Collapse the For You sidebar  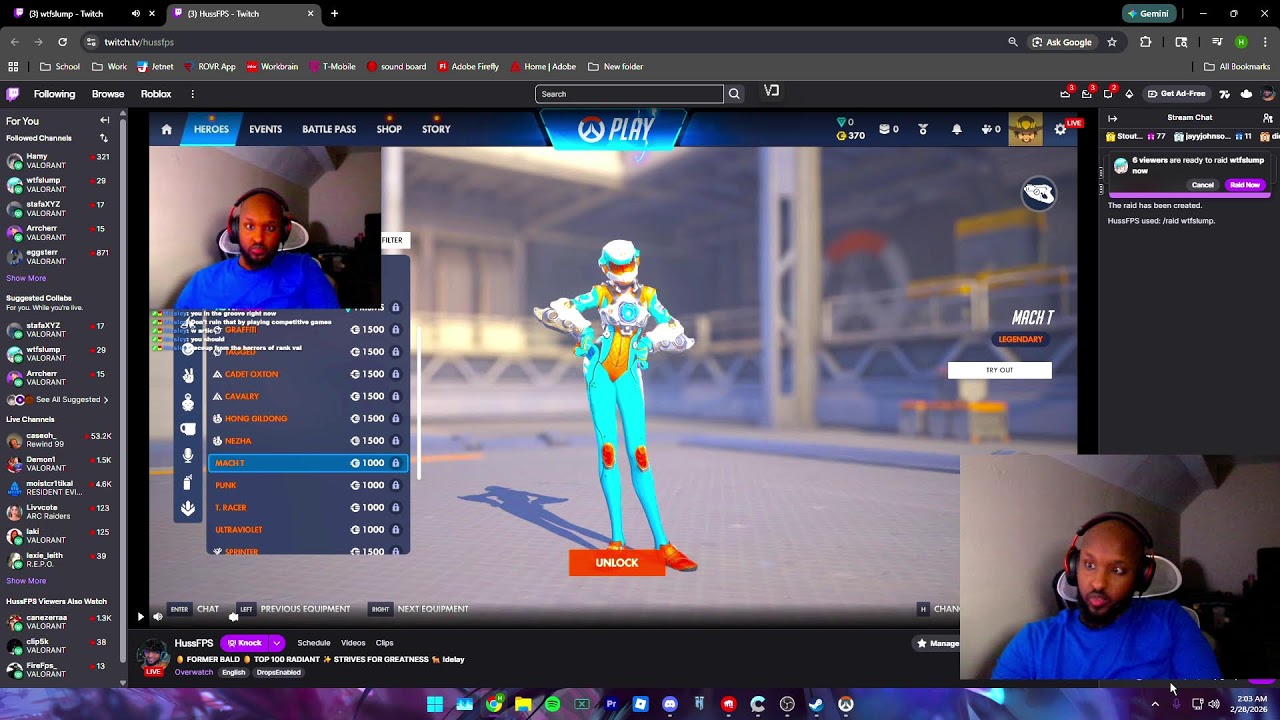point(104,120)
